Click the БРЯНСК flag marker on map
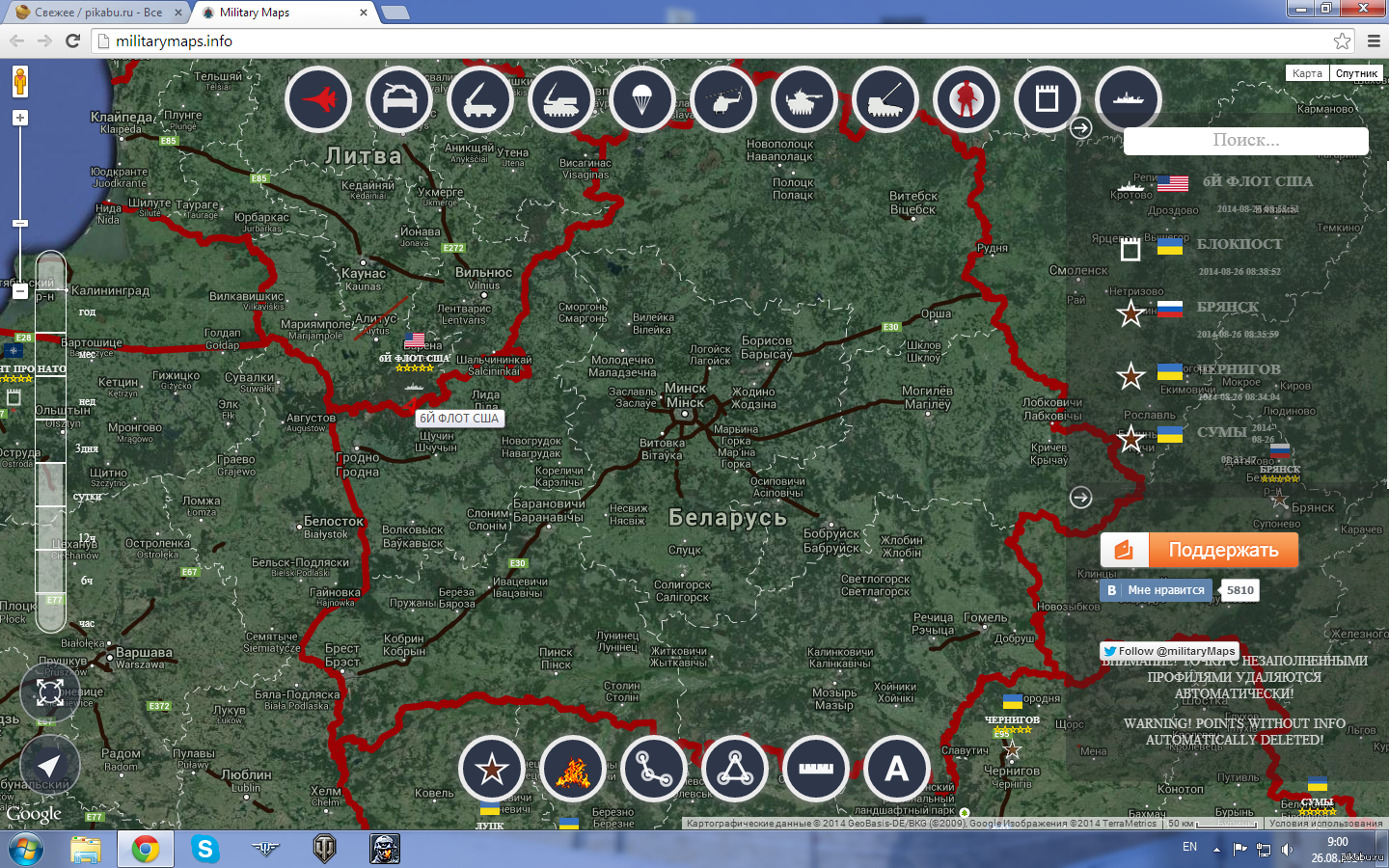Screen dimensions: 1389x868 tap(1280, 451)
